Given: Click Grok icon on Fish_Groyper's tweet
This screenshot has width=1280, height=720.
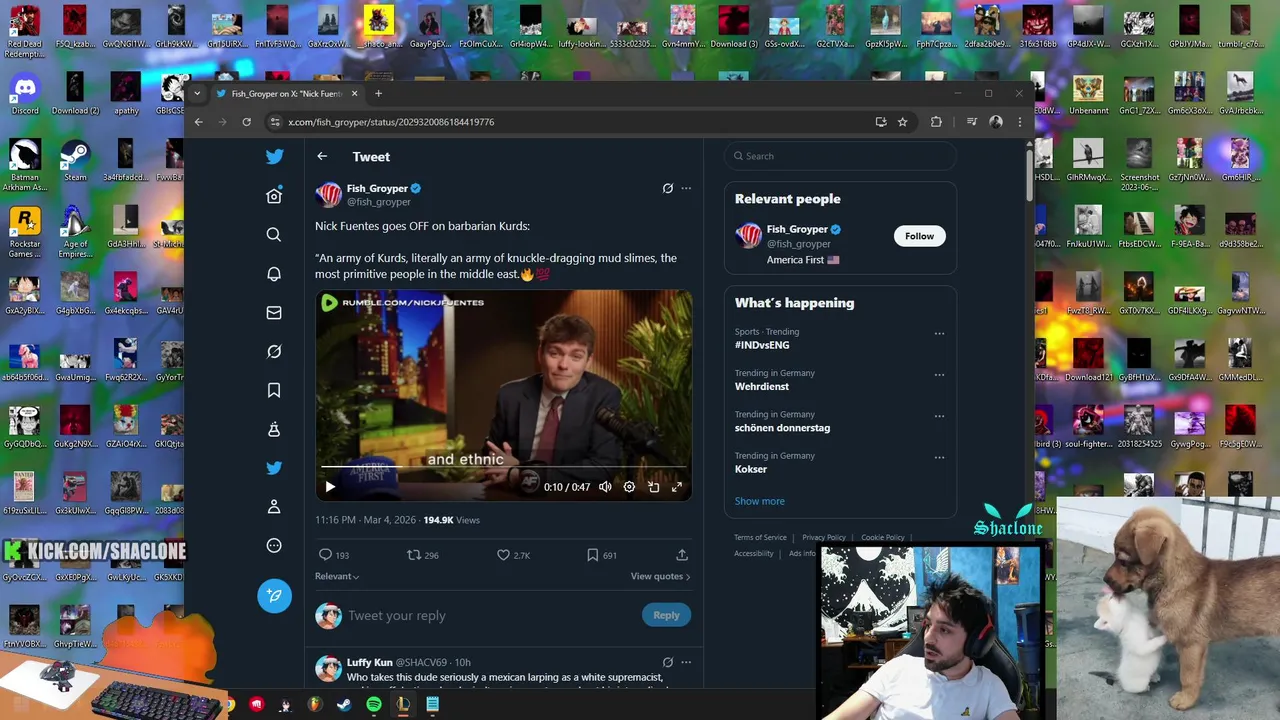Looking at the screenshot, I should tap(668, 188).
